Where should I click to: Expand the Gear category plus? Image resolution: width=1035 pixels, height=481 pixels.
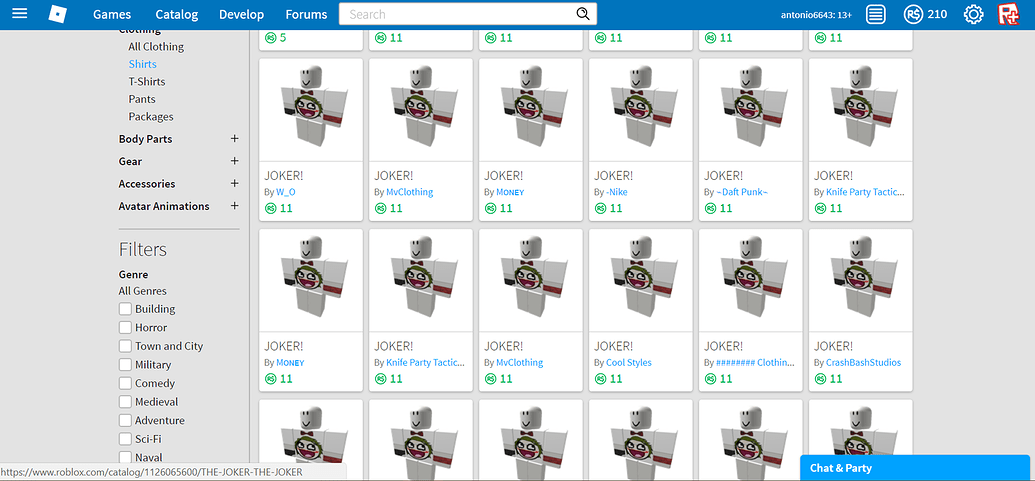[234, 161]
